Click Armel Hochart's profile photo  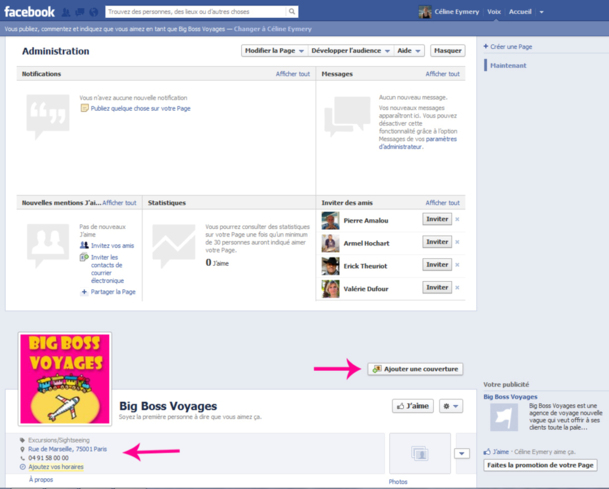[330, 243]
